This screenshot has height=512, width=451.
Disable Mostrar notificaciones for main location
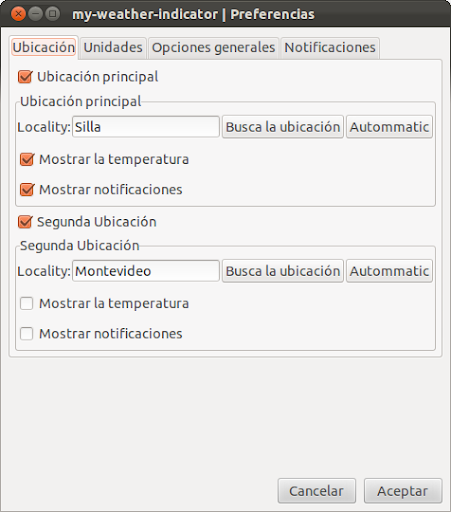click(x=27, y=190)
